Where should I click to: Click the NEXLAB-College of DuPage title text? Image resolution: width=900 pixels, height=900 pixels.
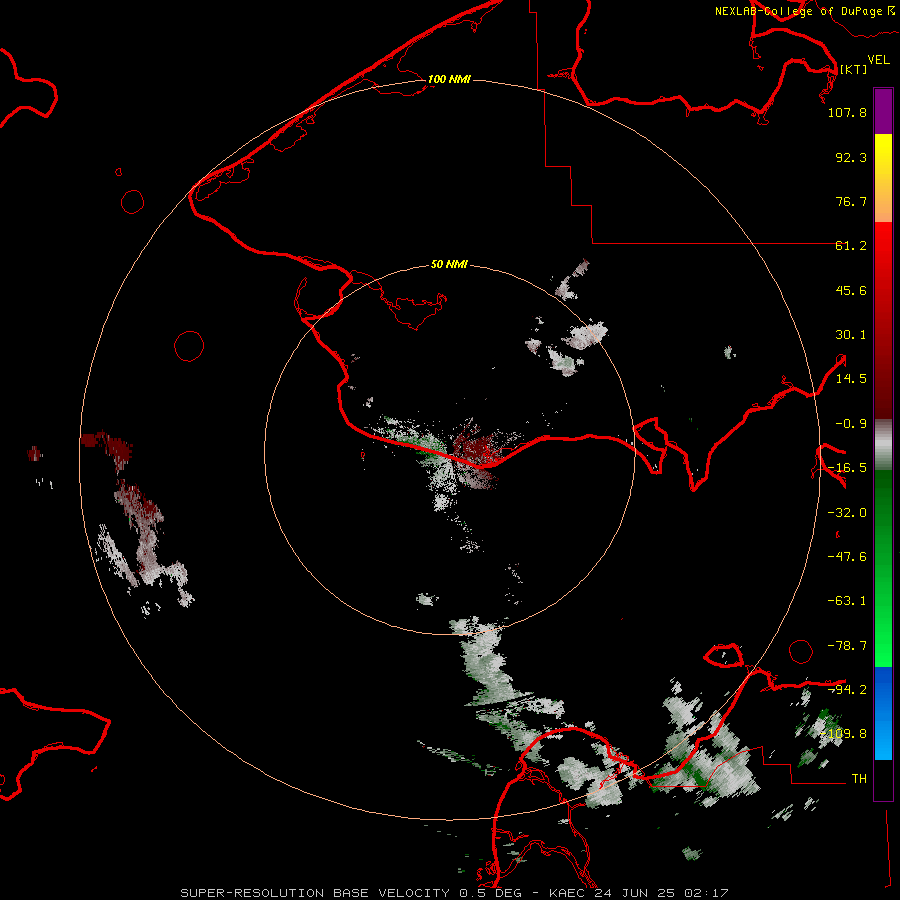pos(798,11)
